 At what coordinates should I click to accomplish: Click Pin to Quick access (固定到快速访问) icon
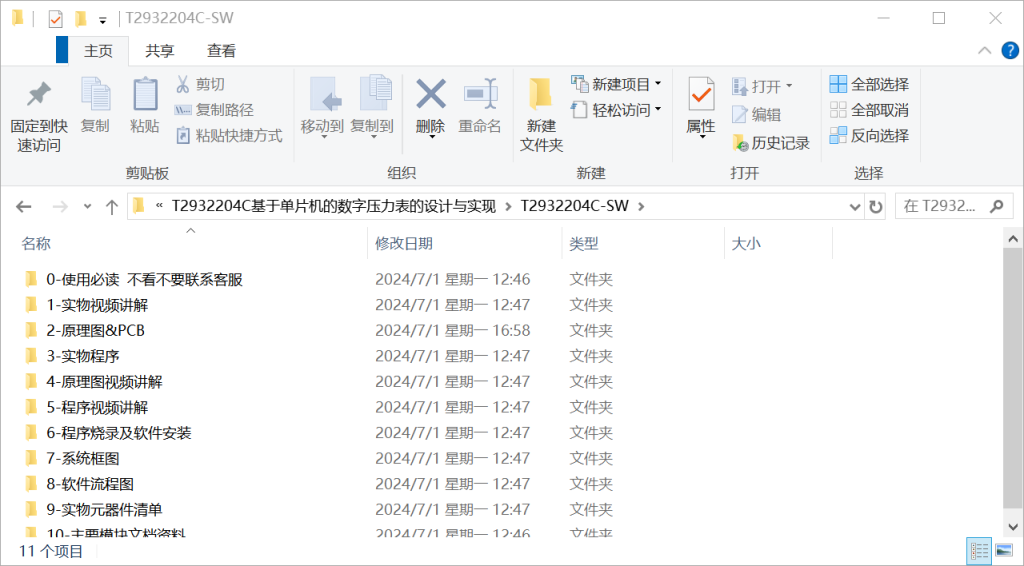(x=39, y=95)
